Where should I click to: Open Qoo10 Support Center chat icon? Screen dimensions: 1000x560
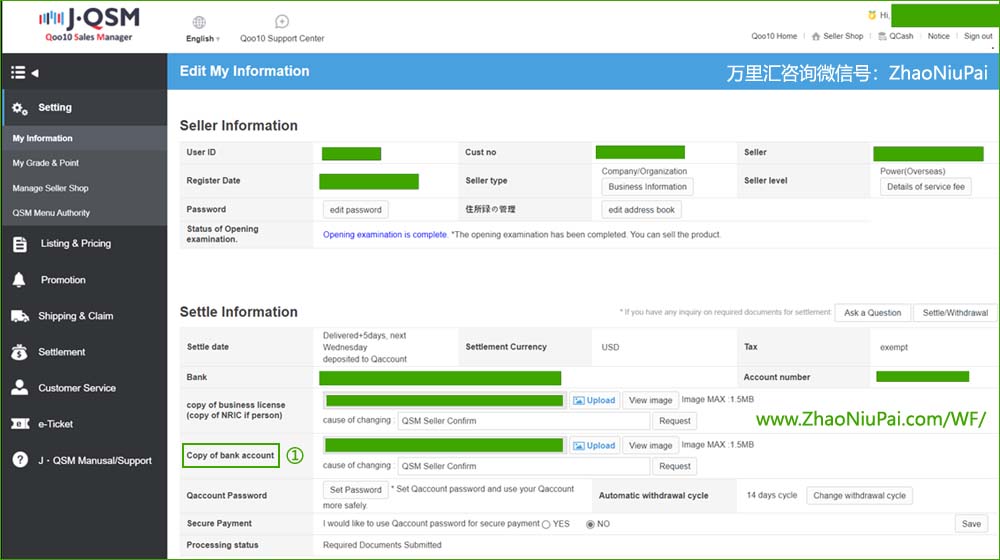pos(282,22)
